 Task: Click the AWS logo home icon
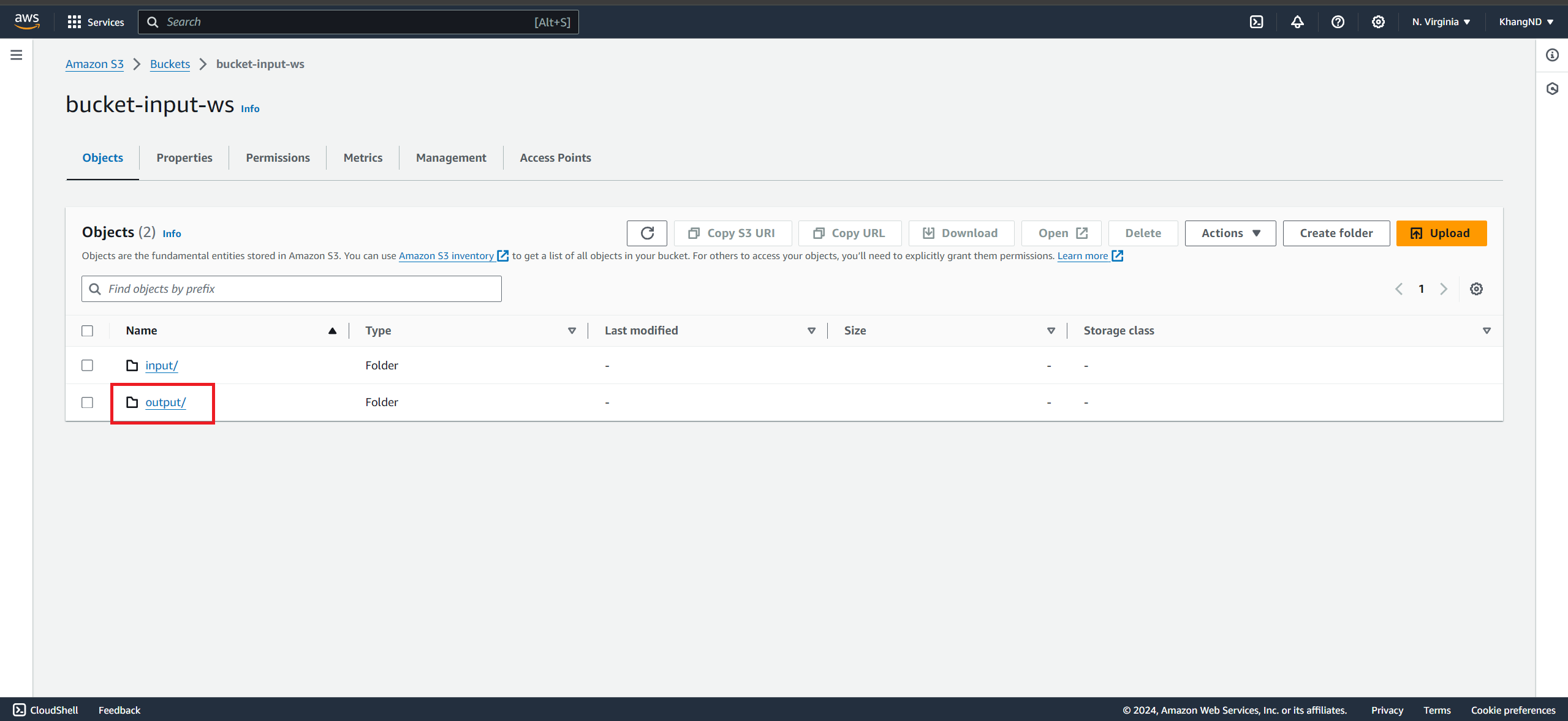[27, 21]
